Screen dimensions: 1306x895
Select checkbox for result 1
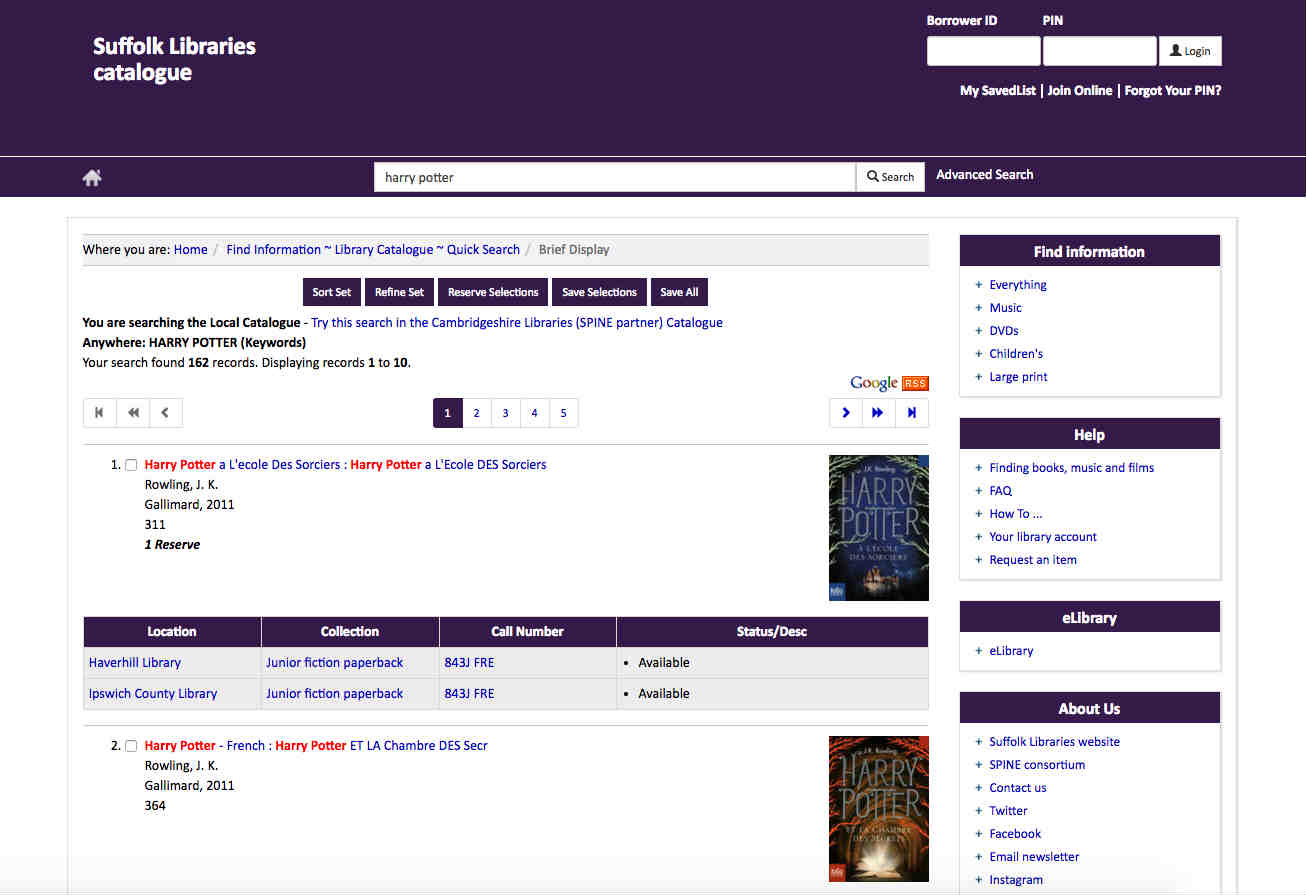131,465
